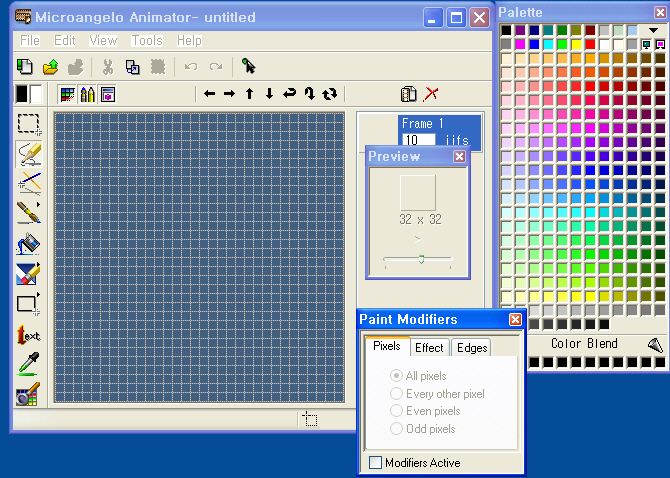
Task: Switch to the Effect tab
Action: (429, 348)
